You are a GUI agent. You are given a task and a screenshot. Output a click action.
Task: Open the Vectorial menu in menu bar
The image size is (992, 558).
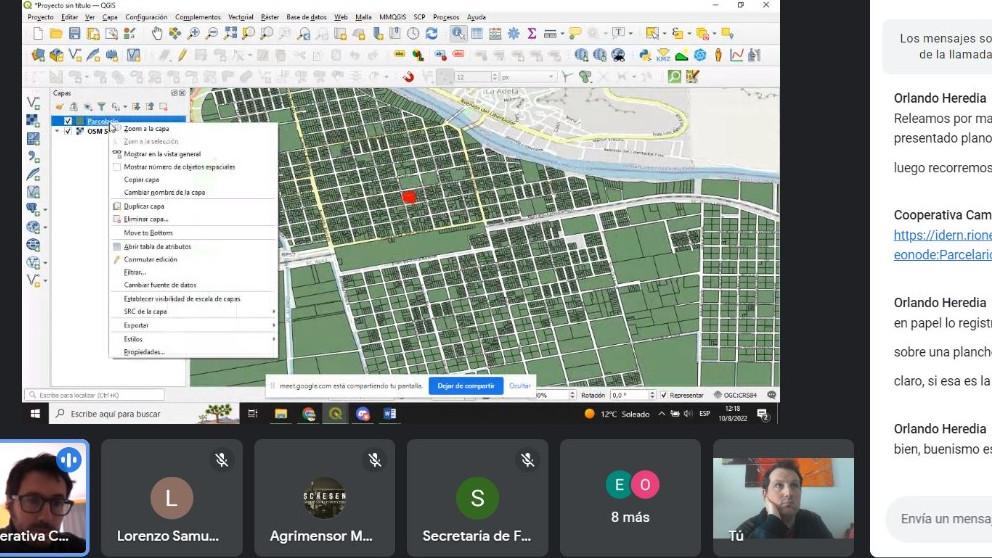point(240,17)
